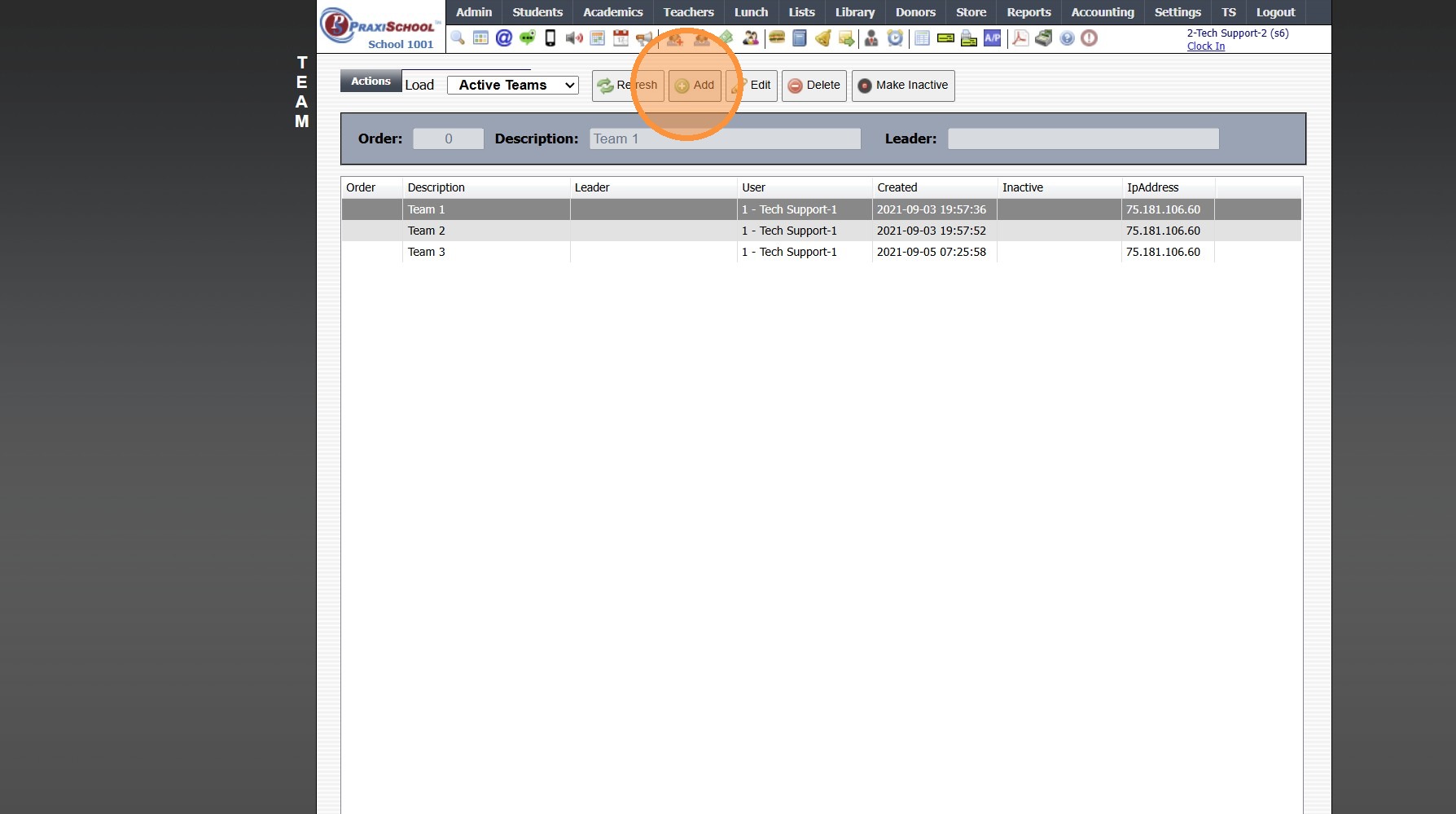Viewport: 1456px width, 814px height.
Task: Select the Team 2 row
Action: (x=821, y=231)
